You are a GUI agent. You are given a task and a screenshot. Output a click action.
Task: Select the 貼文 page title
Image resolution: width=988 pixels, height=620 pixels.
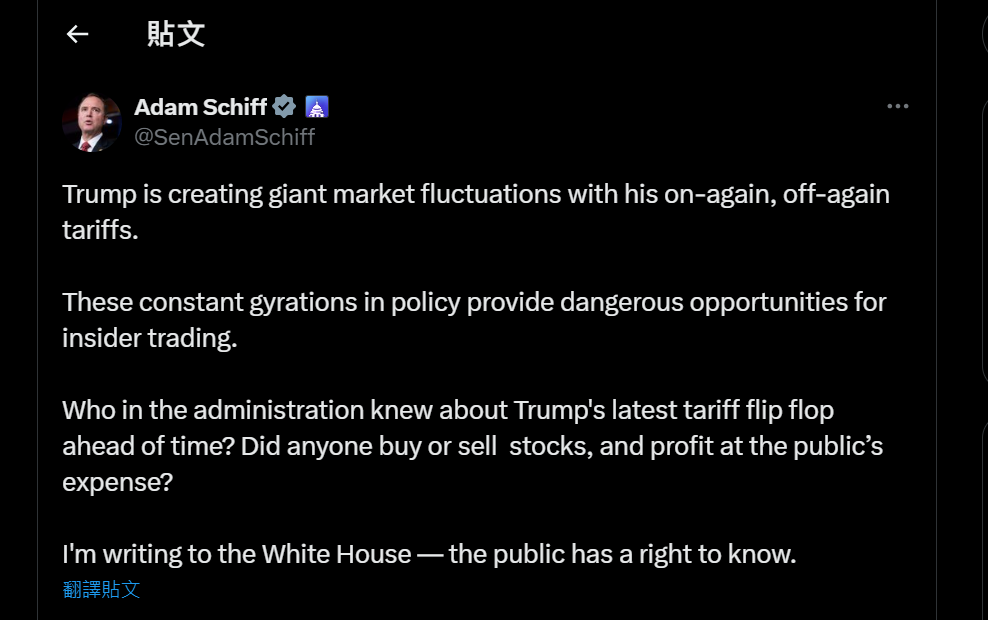tap(175, 34)
